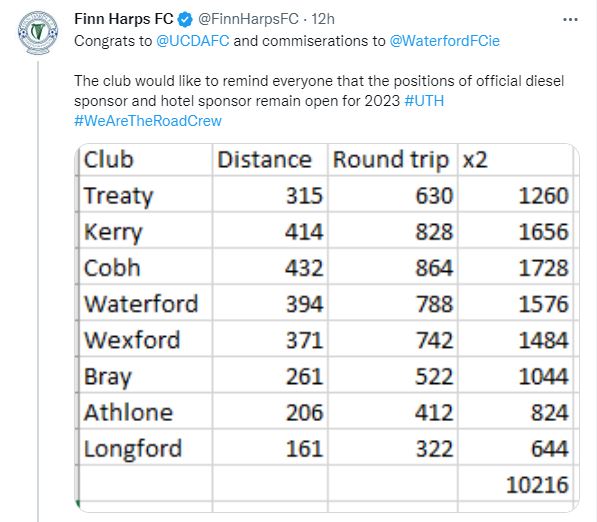597x522 pixels.
Task: Click the 10216 total cell
Action: pyautogui.click(x=537, y=485)
